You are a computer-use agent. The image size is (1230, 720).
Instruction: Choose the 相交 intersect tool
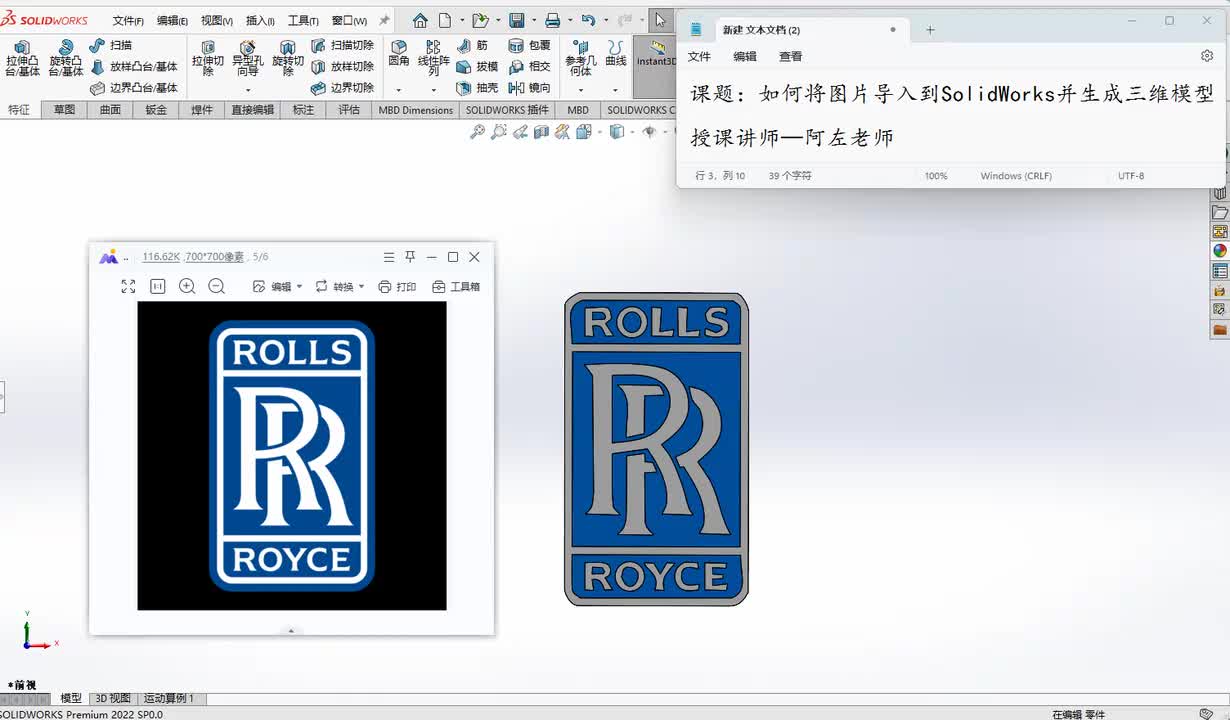click(529, 67)
